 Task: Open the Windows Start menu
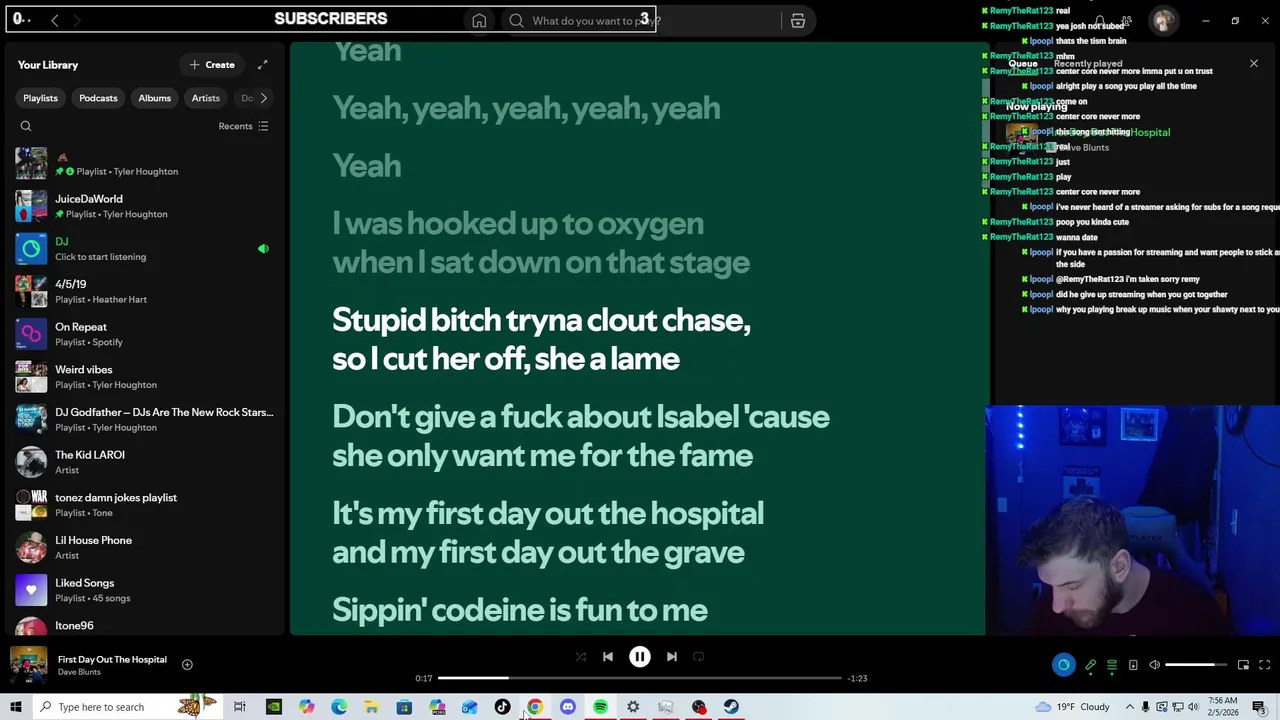pos(15,707)
